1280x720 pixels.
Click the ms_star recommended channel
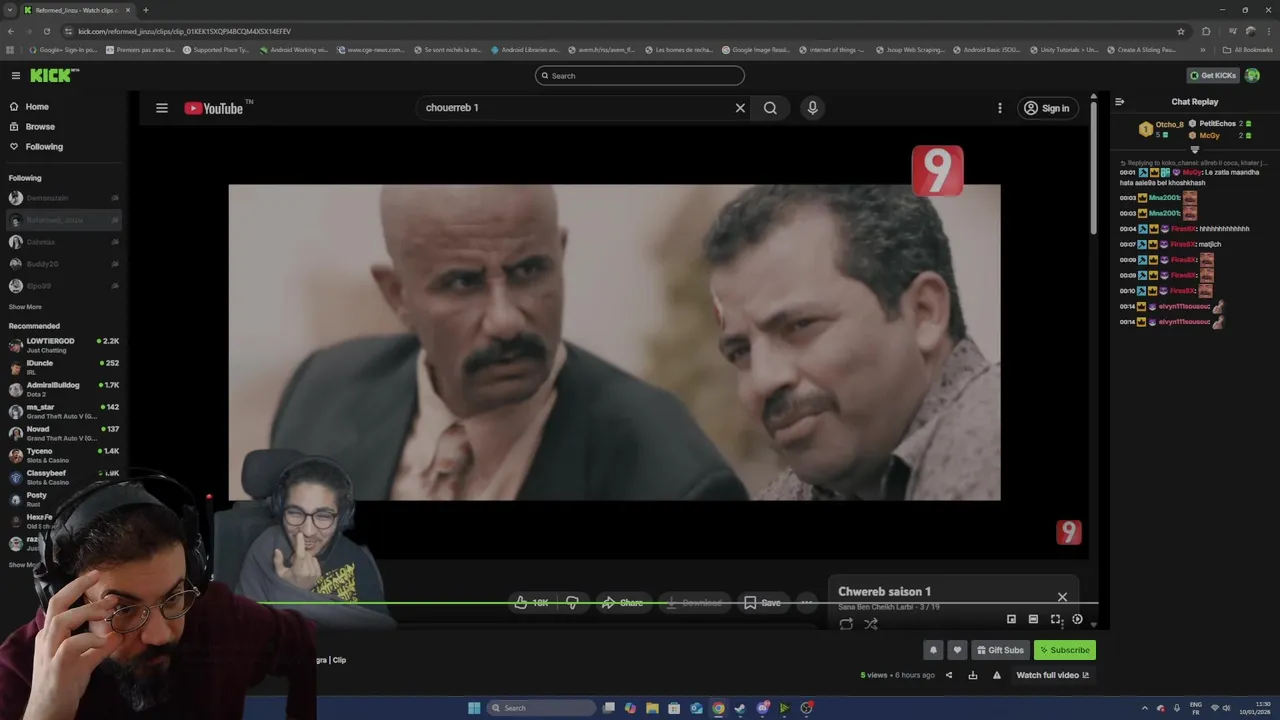(x=63, y=411)
